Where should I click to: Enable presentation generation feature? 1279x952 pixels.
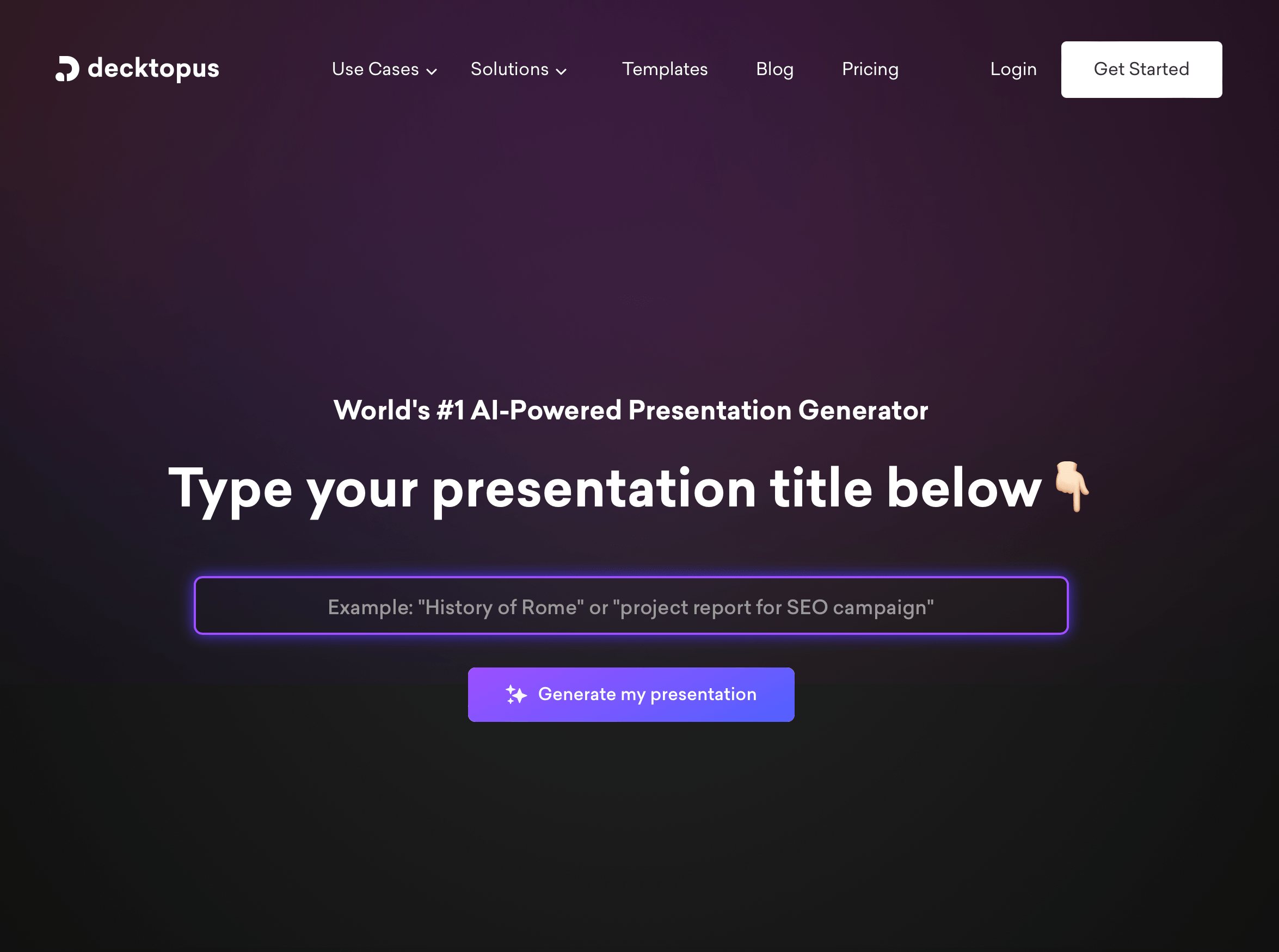click(x=631, y=694)
